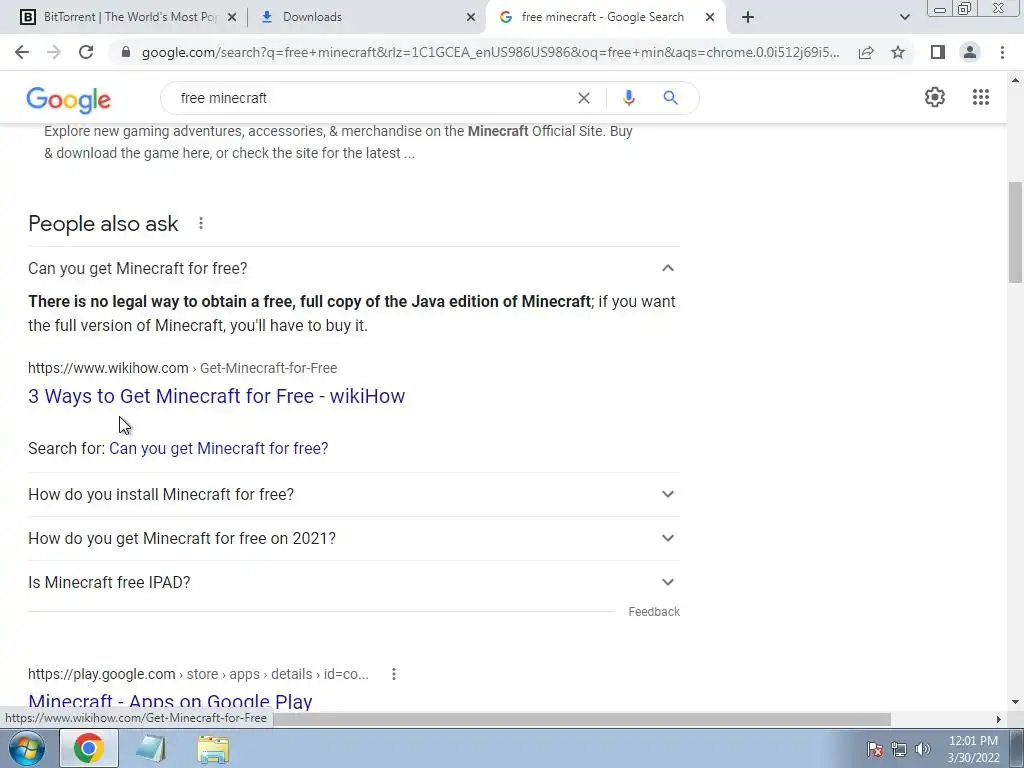Click the taskbar clock showing 12:01 PM
Viewport: 1024px width, 768px height.
[x=973, y=749]
